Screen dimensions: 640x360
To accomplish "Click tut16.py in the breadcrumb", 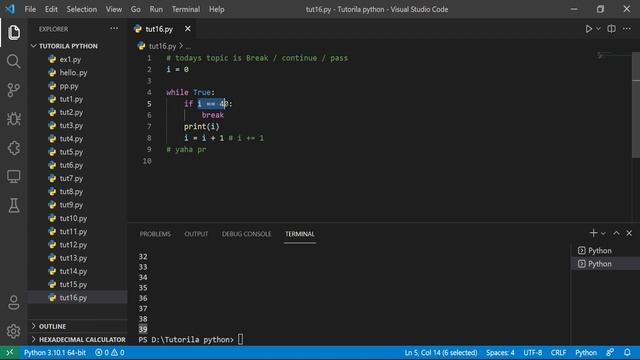I will coord(162,46).
